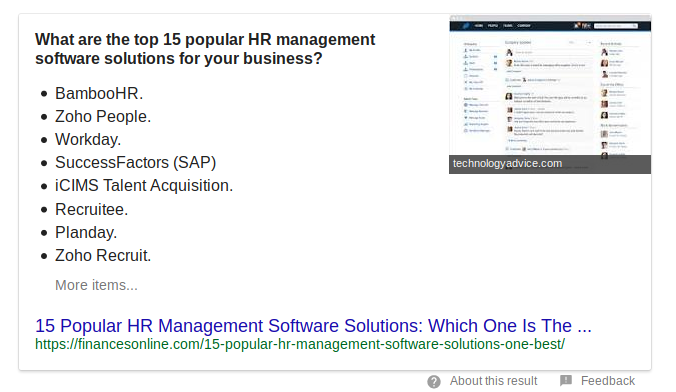Click the technologyadvice.com image caption
Viewport: 676px width, 392px height.
click(507, 163)
